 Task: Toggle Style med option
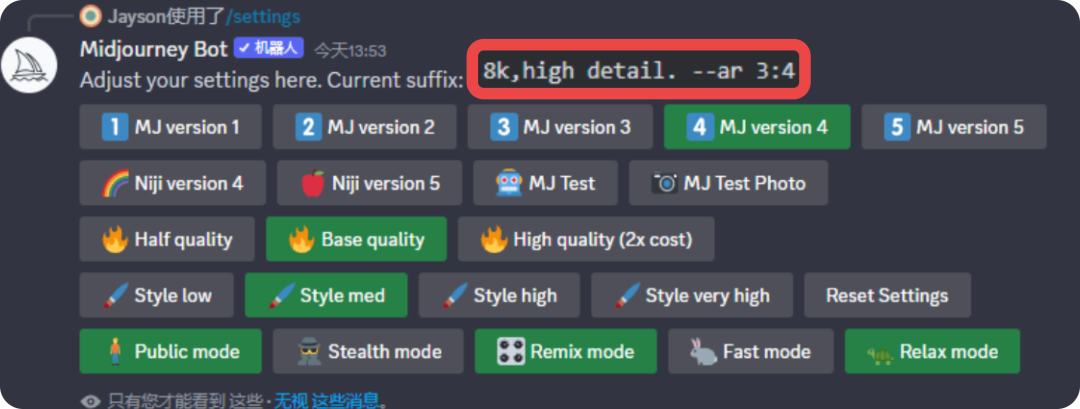pos(326,295)
